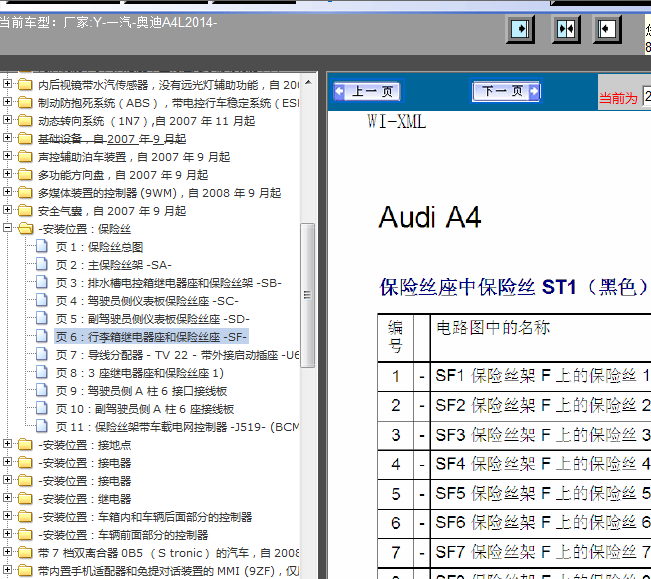Open 页 3：排水槽电控箱继电器座和保险丝架 -SB-
The width and height of the screenshot is (651, 579).
pos(169,283)
